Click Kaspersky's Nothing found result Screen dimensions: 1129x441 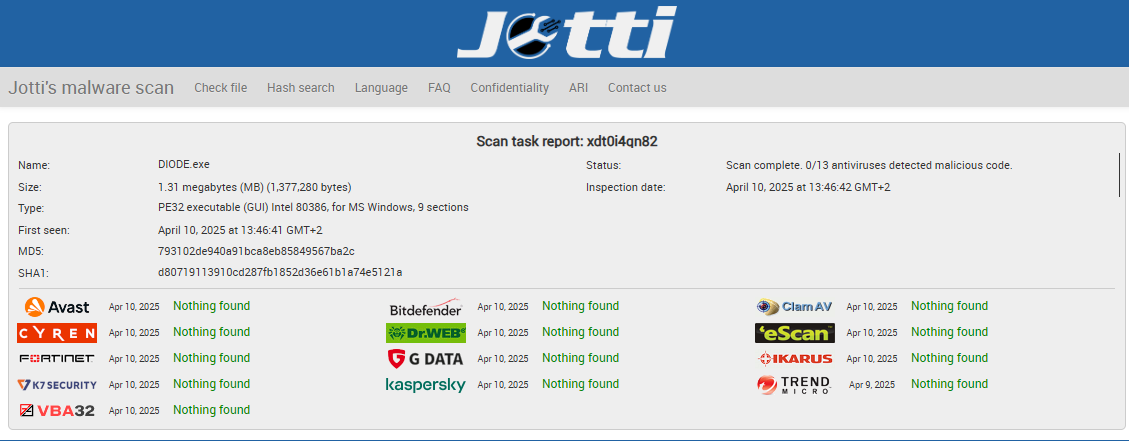[x=580, y=383]
